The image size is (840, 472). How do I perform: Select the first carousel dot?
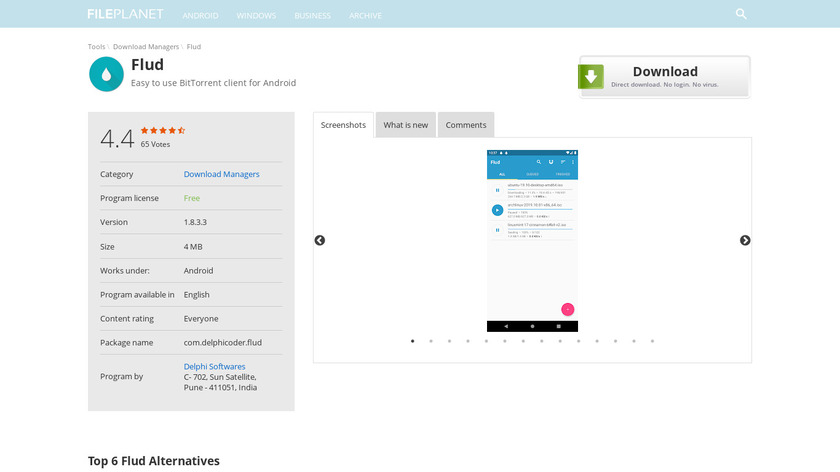[x=412, y=341]
